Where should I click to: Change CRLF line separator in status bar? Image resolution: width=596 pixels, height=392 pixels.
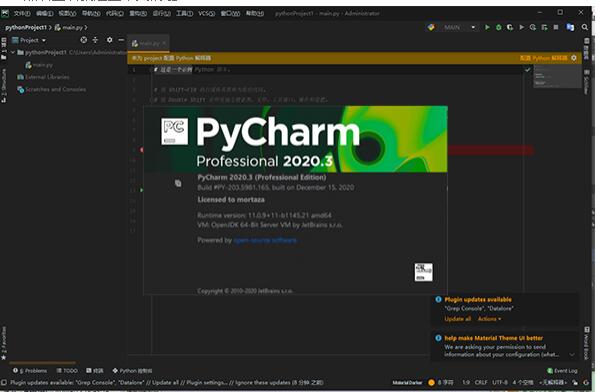tap(481, 382)
